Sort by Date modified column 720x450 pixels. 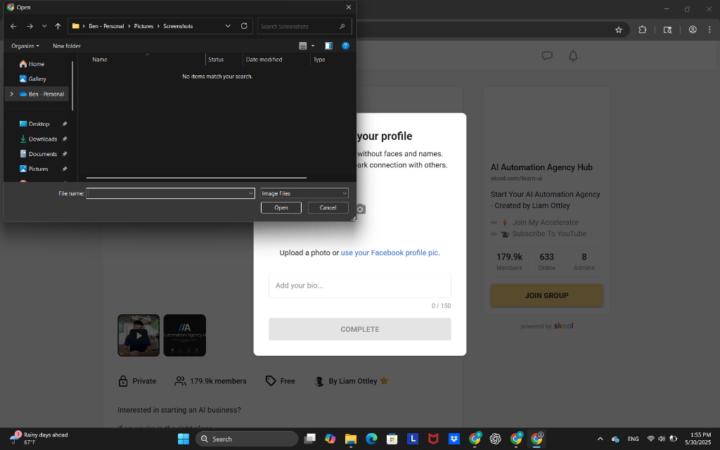click(x=264, y=59)
